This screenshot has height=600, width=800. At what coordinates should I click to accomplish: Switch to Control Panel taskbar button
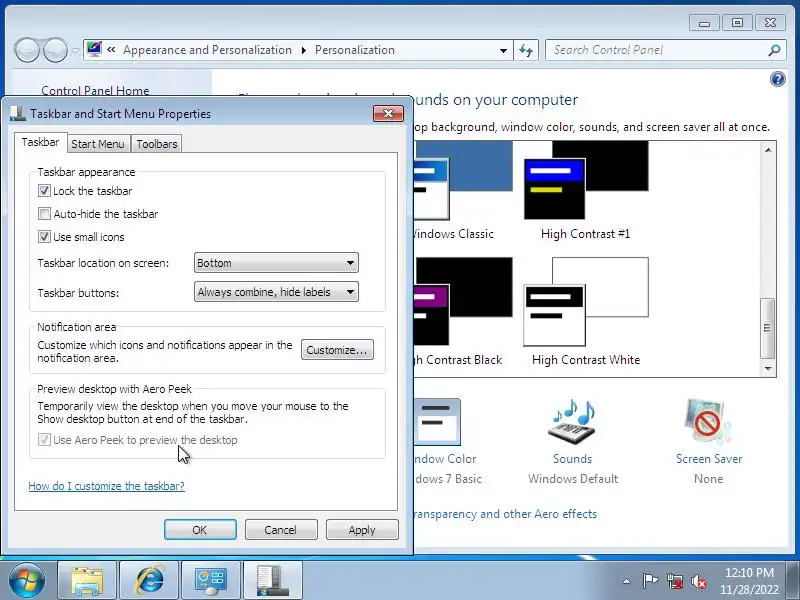tap(211, 580)
